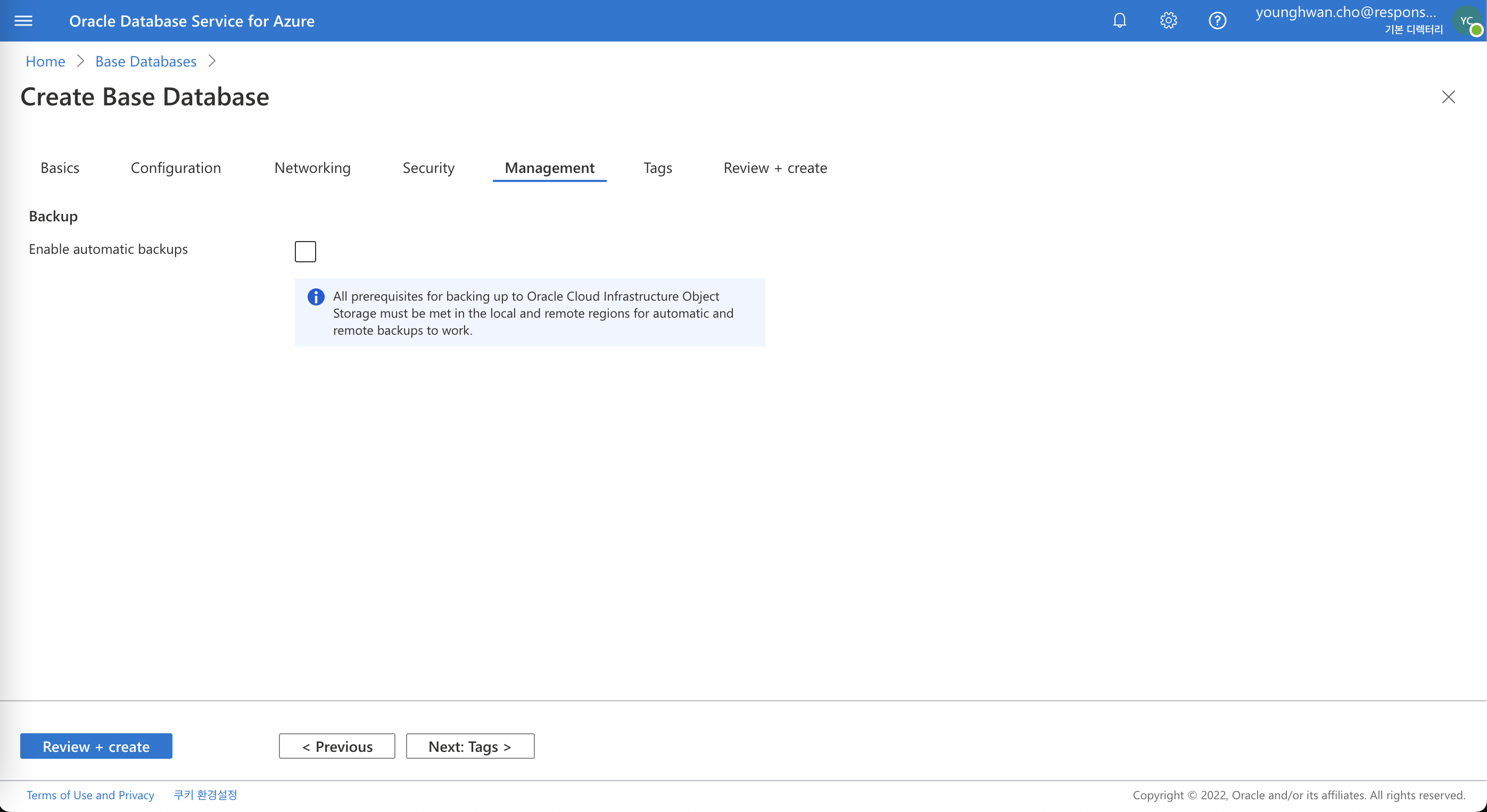Switch to the Networking tab
Viewport: 1487px width, 812px height.
click(x=312, y=168)
